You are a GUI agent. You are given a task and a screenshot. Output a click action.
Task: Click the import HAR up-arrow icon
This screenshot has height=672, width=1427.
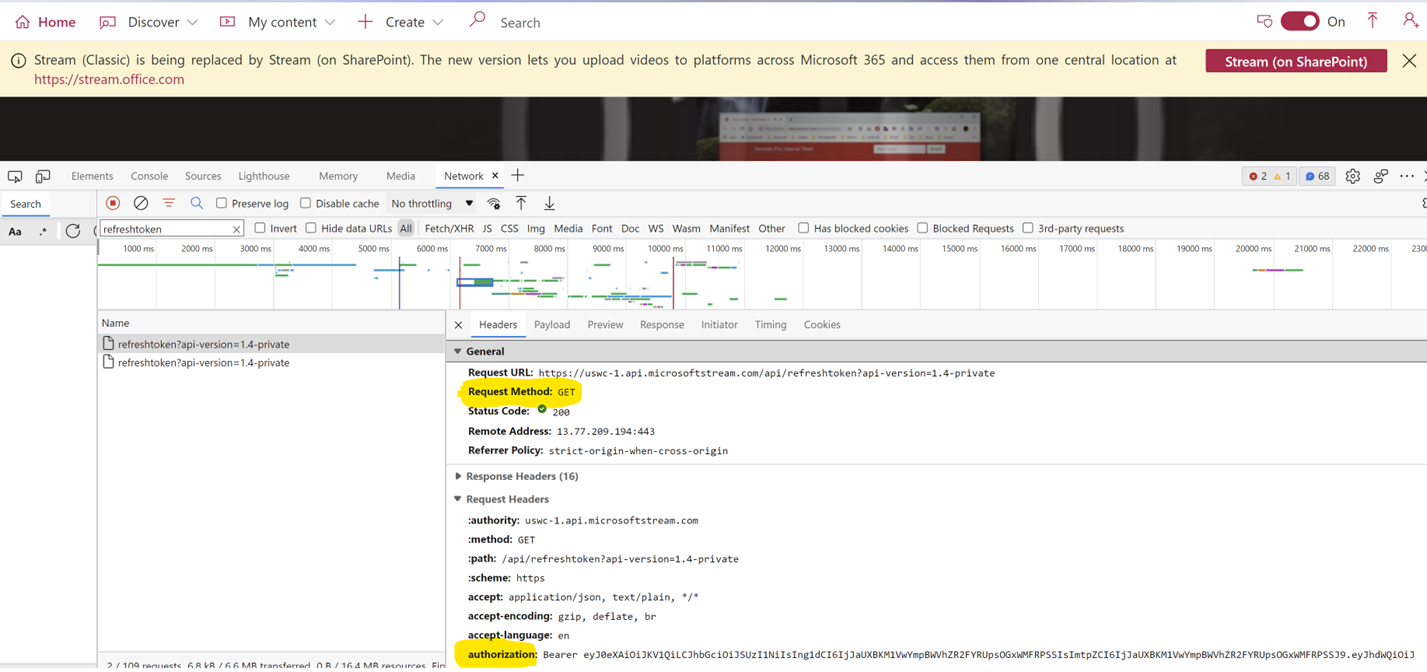click(x=521, y=203)
